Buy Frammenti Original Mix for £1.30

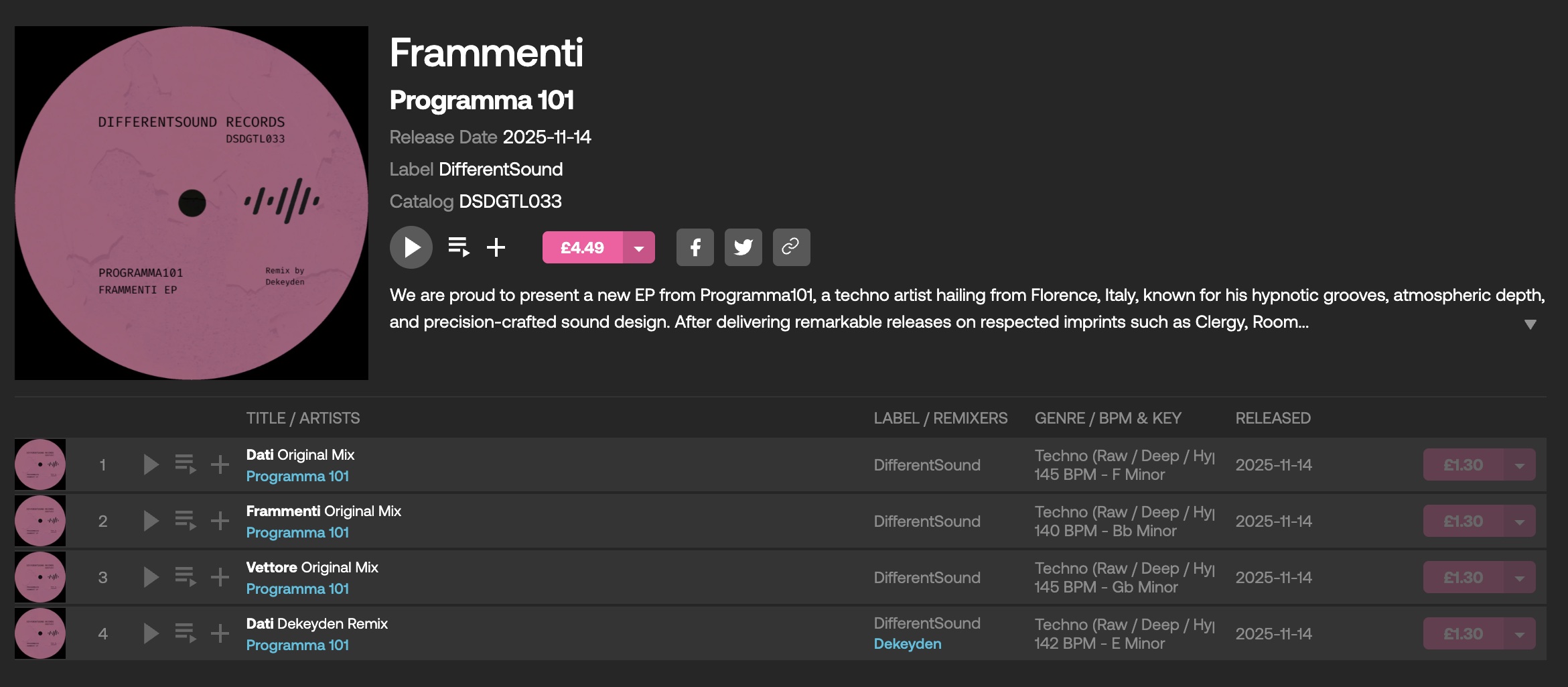[1463, 521]
